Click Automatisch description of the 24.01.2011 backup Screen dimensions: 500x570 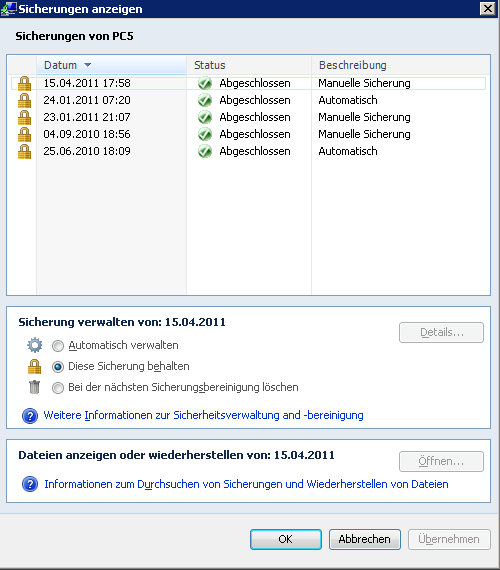point(348,100)
